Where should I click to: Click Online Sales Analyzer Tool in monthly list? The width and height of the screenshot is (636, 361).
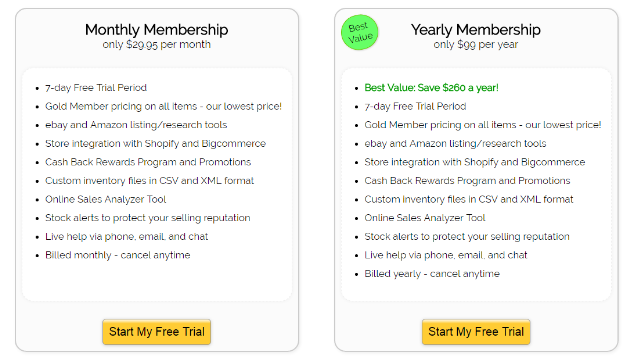(105, 199)
